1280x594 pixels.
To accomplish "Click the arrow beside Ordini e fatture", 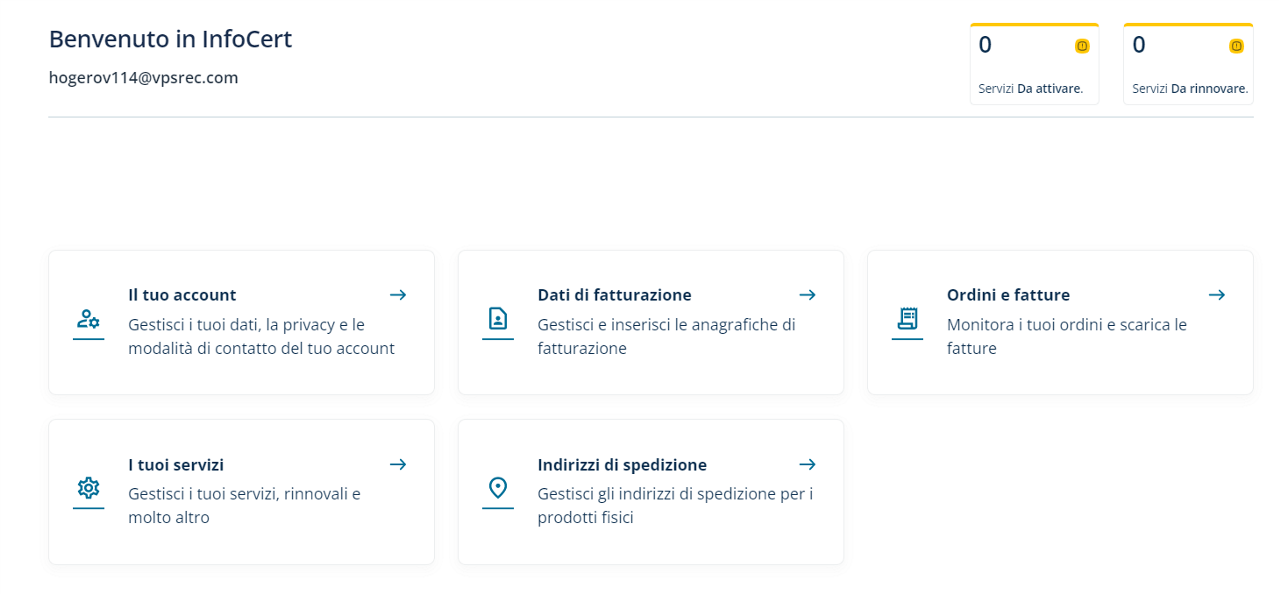I will [x=1217, y=295].
